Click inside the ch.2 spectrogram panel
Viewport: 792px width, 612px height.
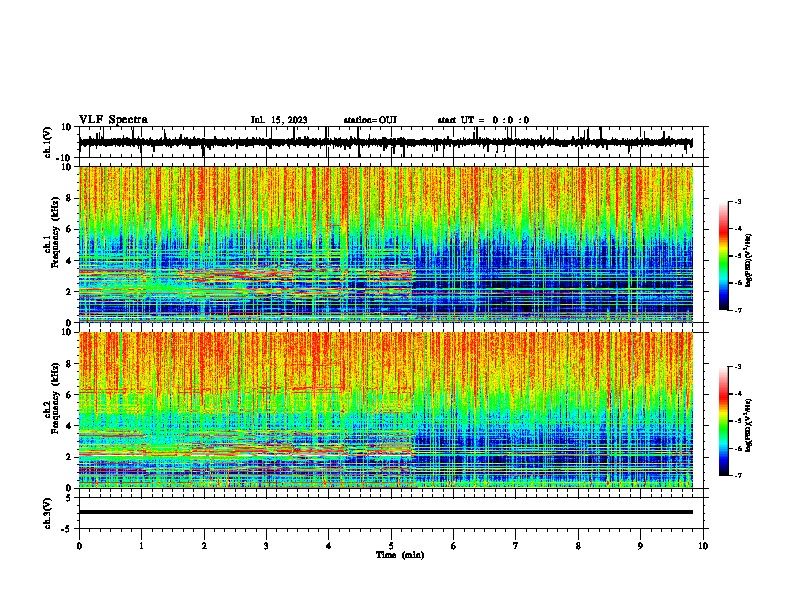pyautogui.click(x=385, y=410)
